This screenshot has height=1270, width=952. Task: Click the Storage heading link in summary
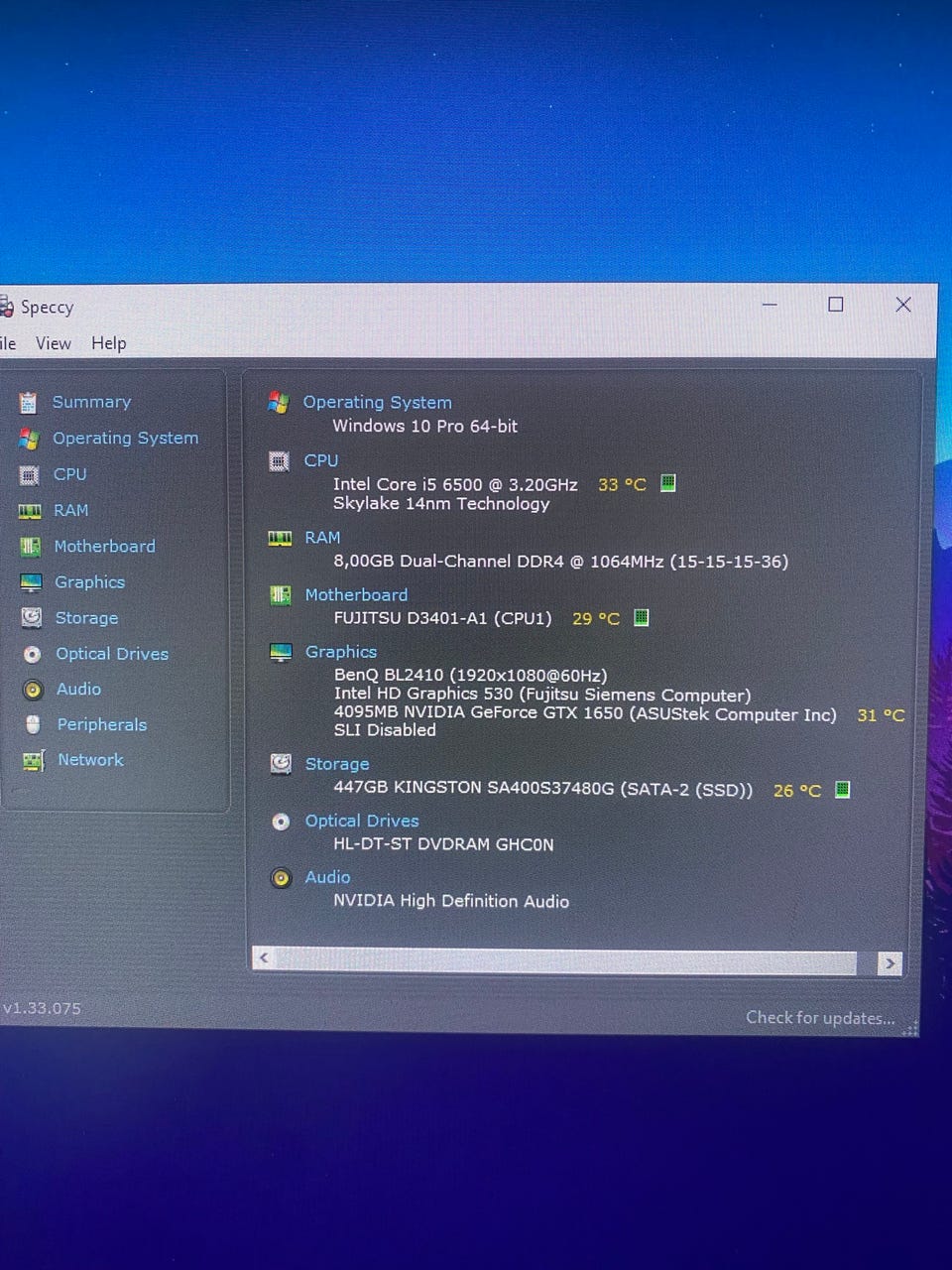[337, 764]
